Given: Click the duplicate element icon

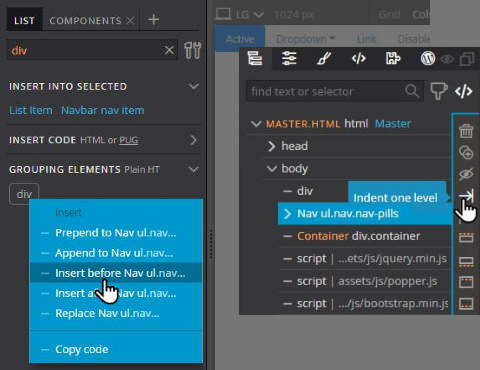Looking at the screenshot, I should [x=466, y=152].
